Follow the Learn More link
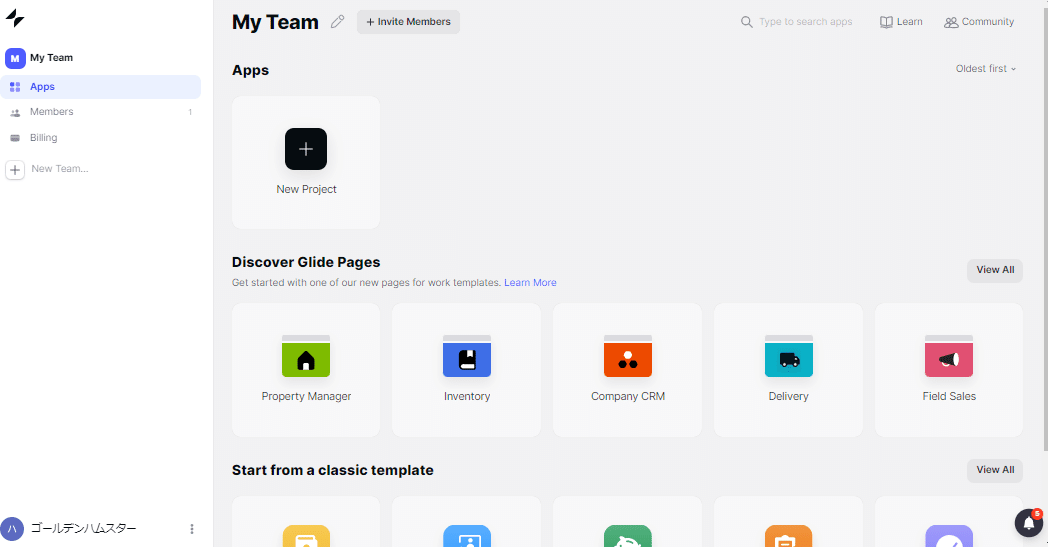Screen dimensions: 1048x547 [x=530, y=282]
